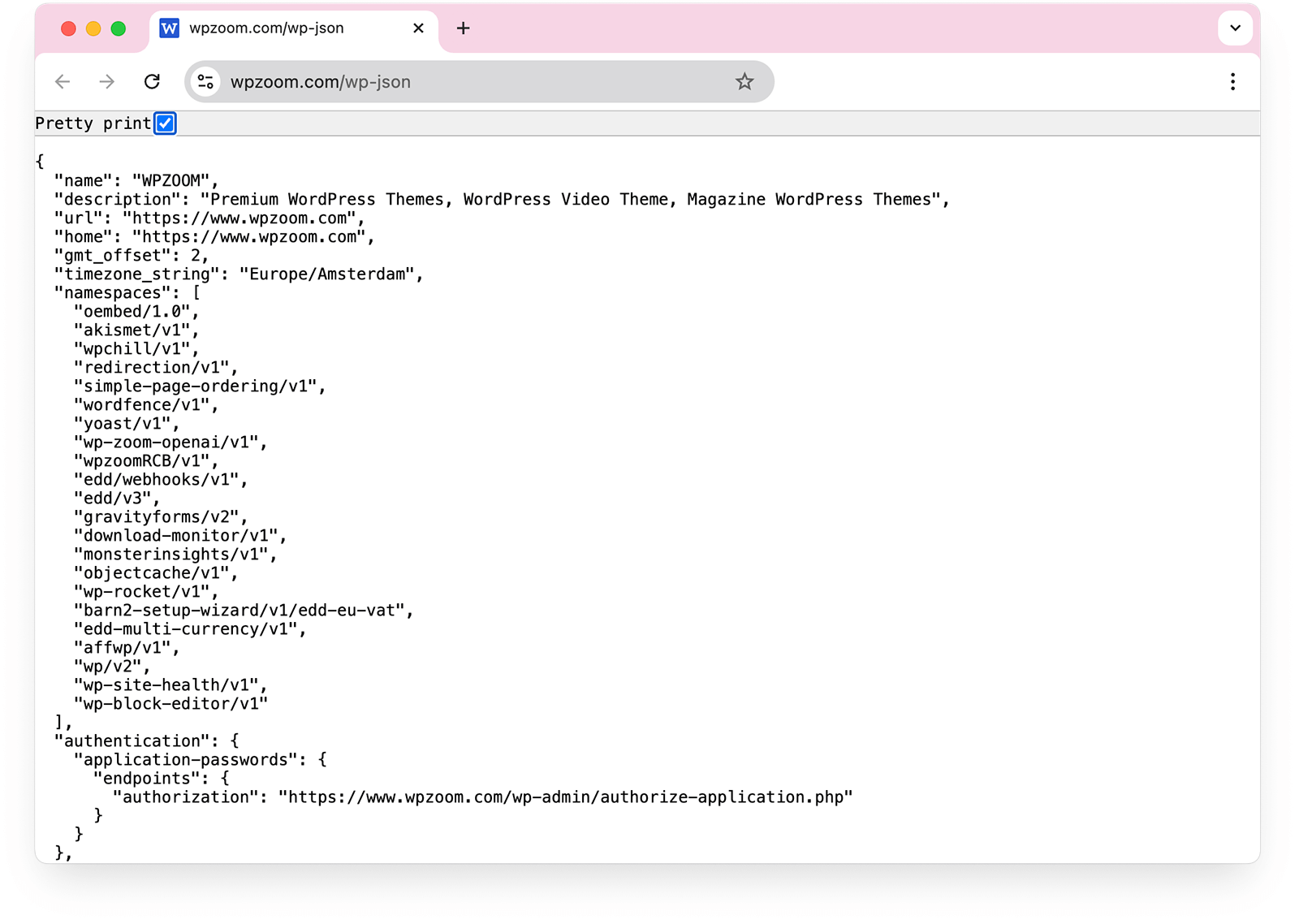Viewport: 1299px width, 924px height.
Task: Click the "timezone_string" Europe/Amsterdam line
Action: 239,274
